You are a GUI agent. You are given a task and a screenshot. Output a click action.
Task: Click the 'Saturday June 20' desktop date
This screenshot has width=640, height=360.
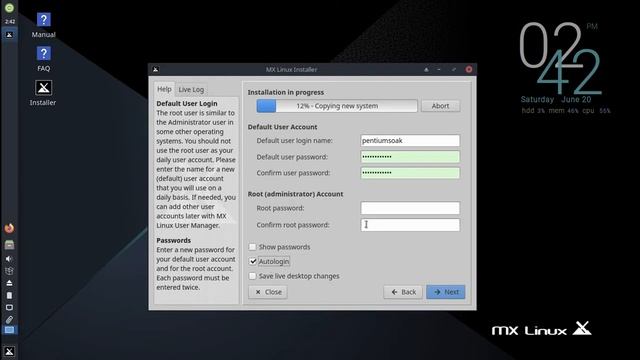coord(556,100)
